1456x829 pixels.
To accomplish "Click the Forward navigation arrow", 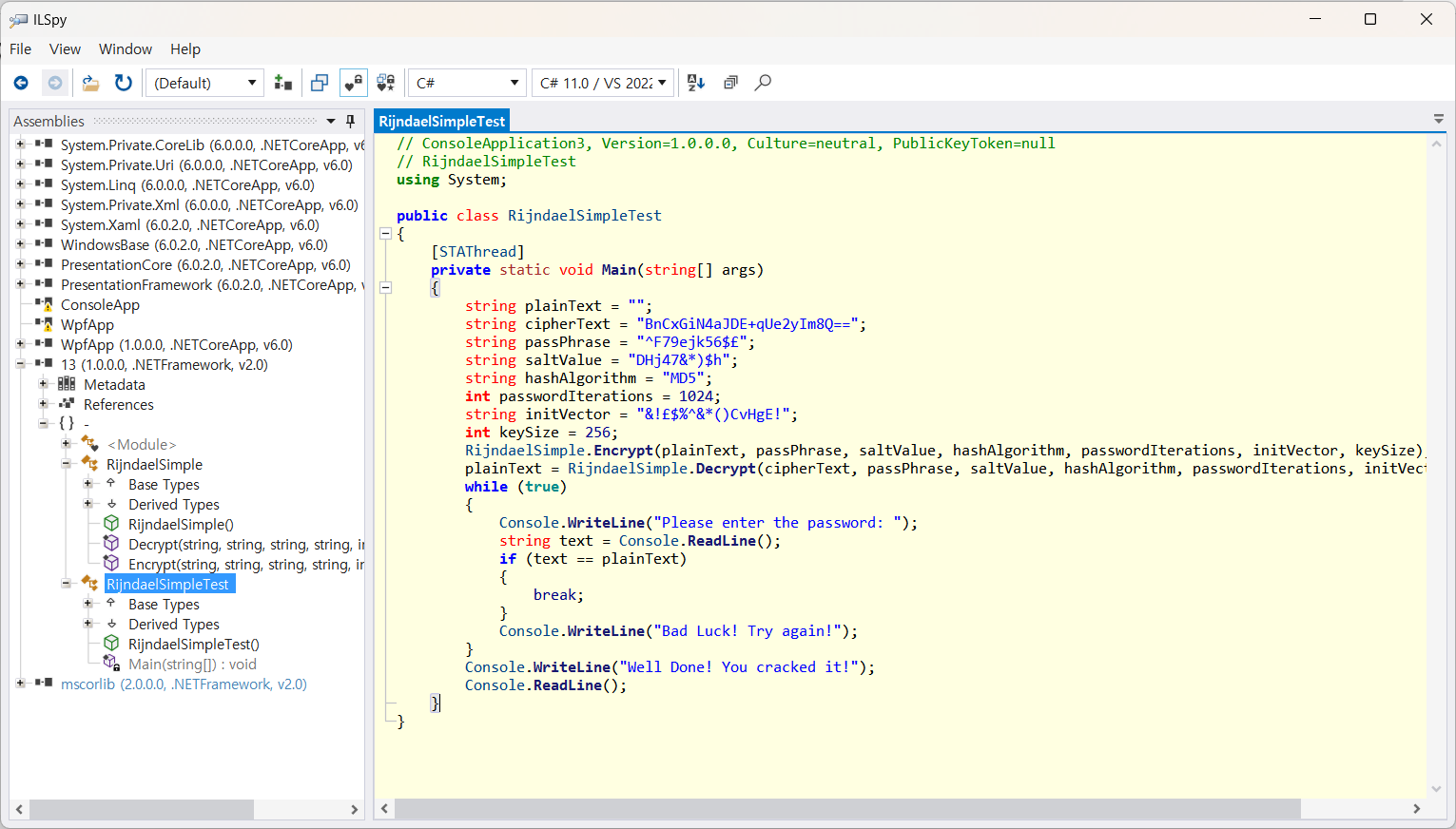I will point(55,83).
